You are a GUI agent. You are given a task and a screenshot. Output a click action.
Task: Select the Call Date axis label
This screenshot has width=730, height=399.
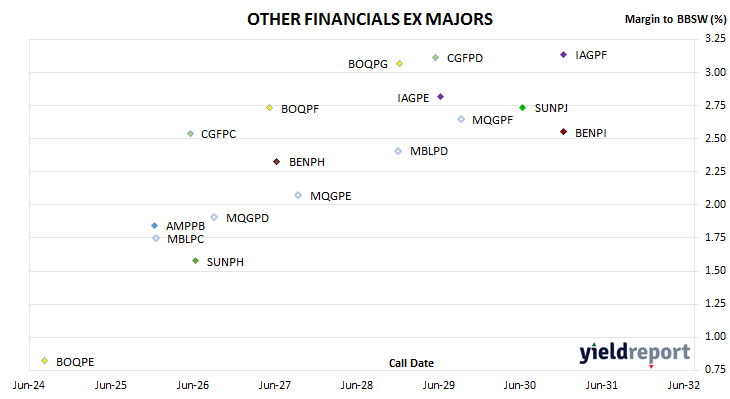click(x=411, y=363)
